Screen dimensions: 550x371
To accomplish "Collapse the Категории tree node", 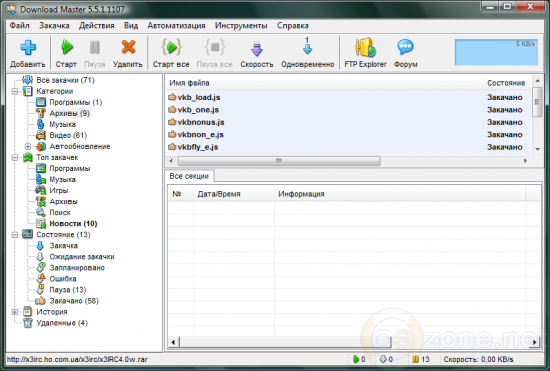I will click(x=15, y=91).
